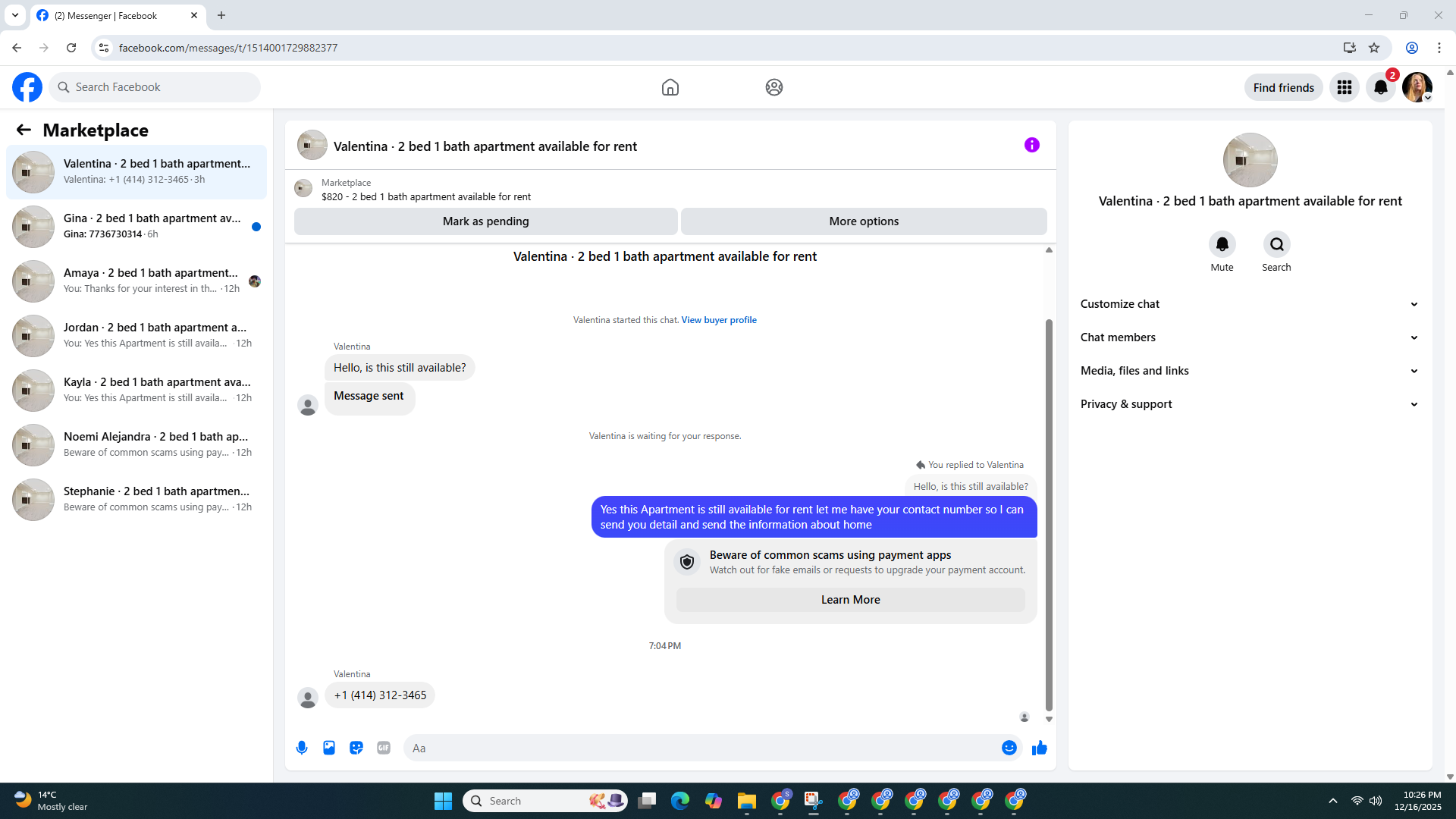Screen dimensions: 1456x819
Task: Click More options button
Action: [864, 221]
